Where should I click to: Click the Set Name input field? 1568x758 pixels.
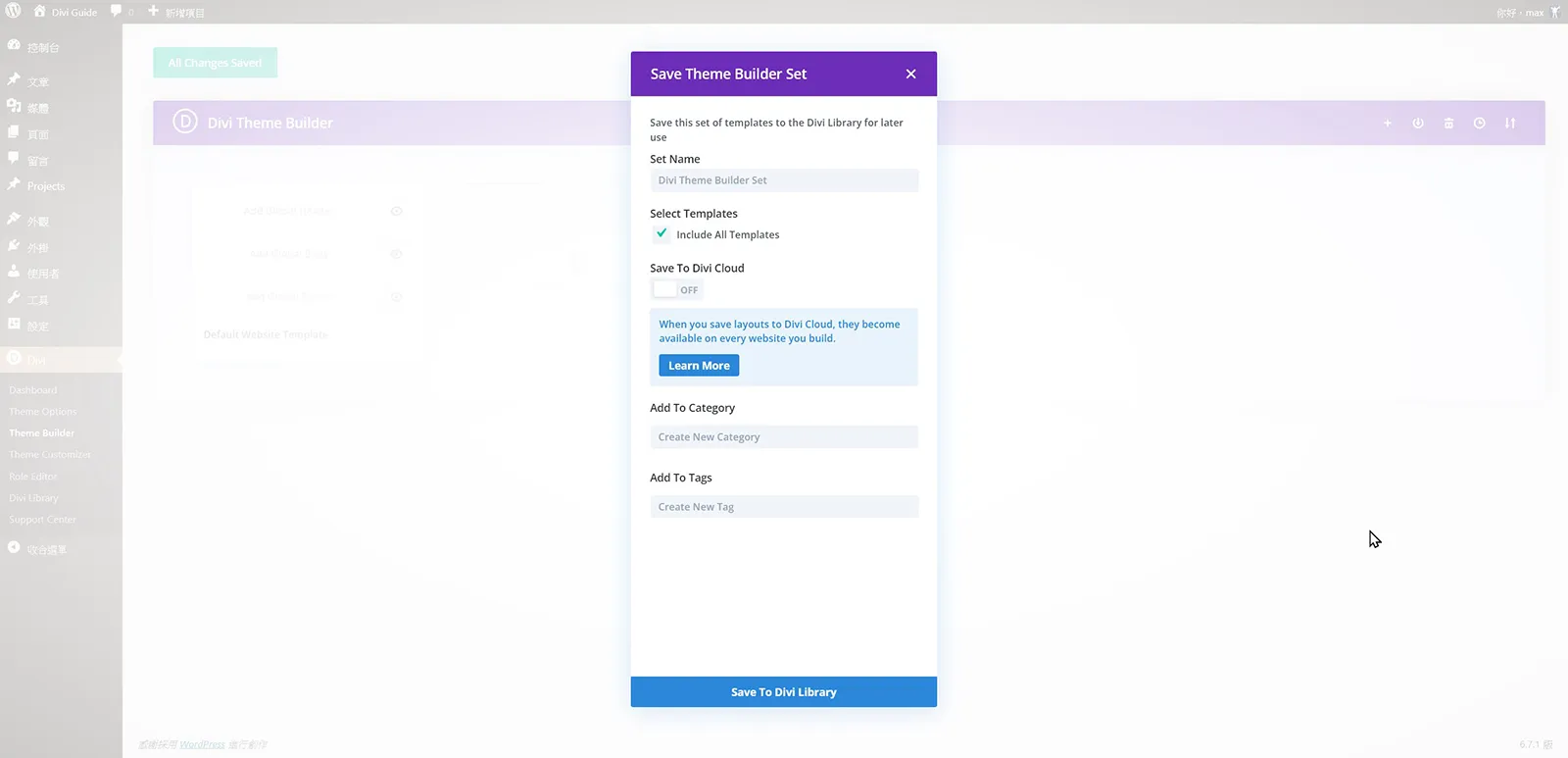(784, 180)
